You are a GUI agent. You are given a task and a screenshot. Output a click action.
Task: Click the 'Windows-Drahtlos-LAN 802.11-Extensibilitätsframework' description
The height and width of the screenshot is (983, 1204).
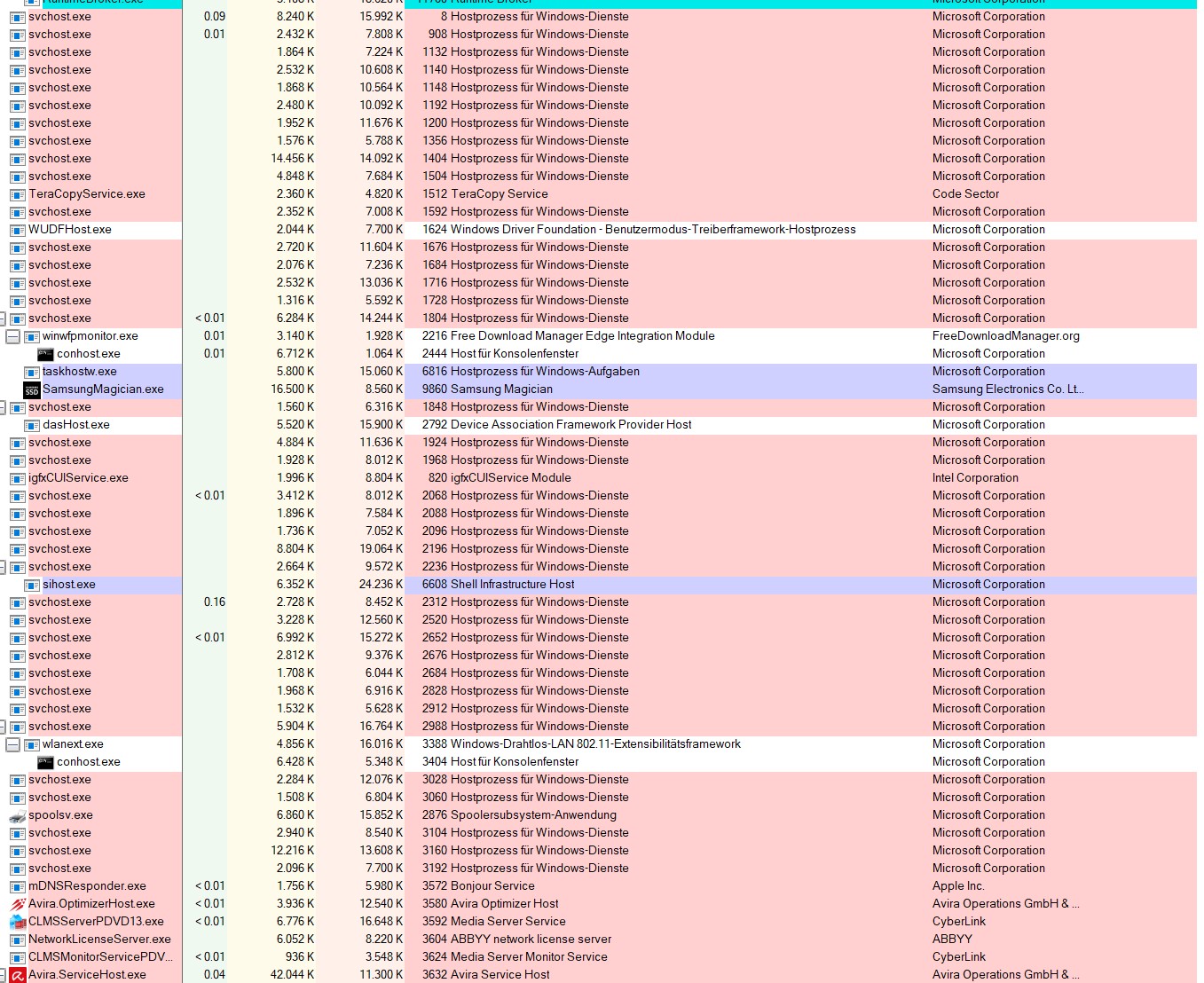point(595,744)
